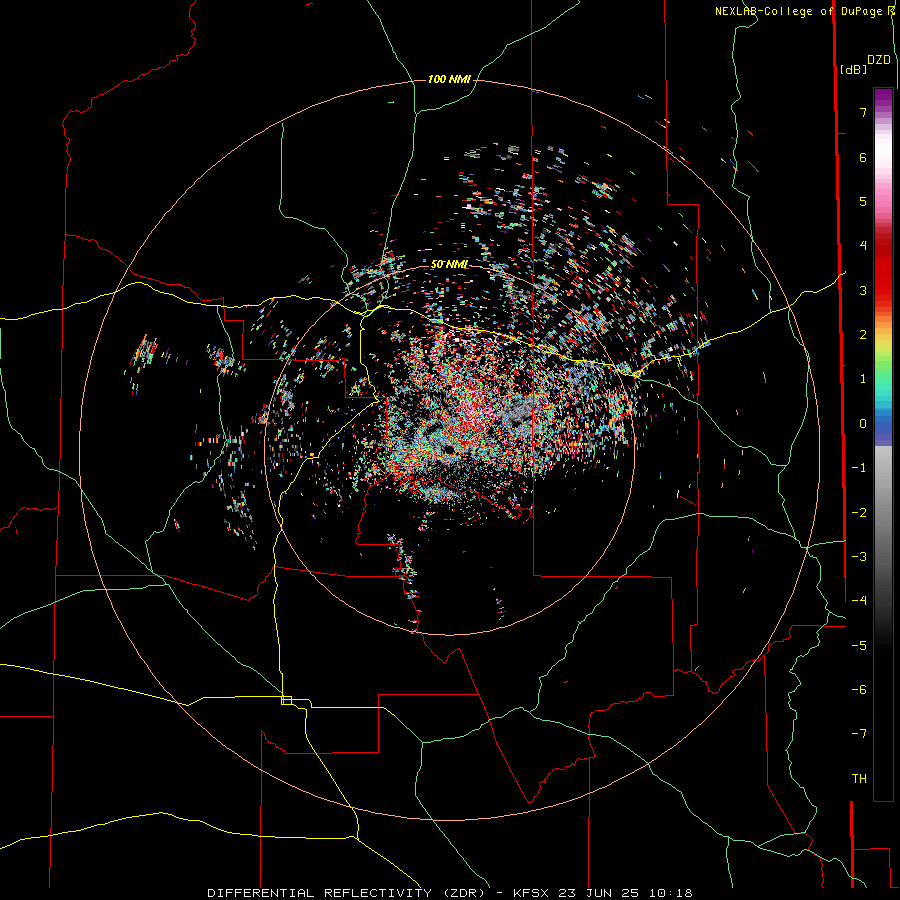Select the 3 dB scale label
900x900 pixels.
click(x=863, y=290)
